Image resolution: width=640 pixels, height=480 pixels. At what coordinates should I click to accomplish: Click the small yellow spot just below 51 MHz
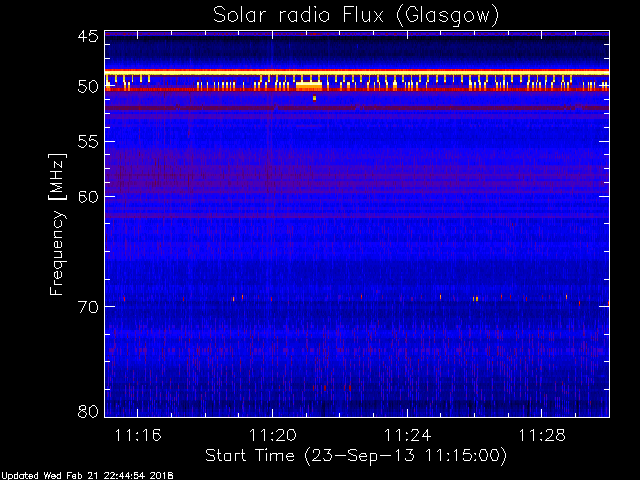(314, 98)
